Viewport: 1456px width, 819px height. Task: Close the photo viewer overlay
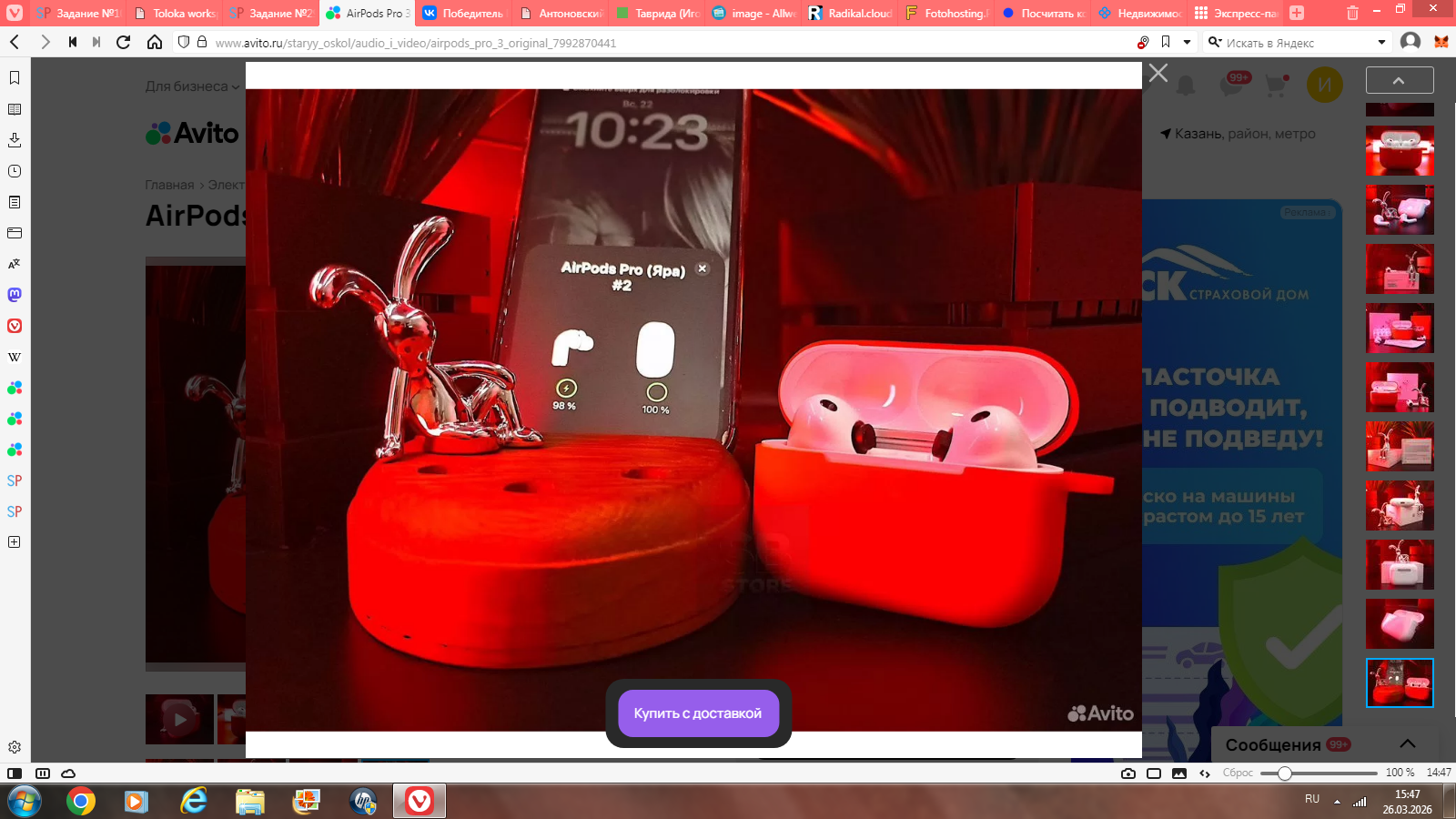(x=1158, y=73)
